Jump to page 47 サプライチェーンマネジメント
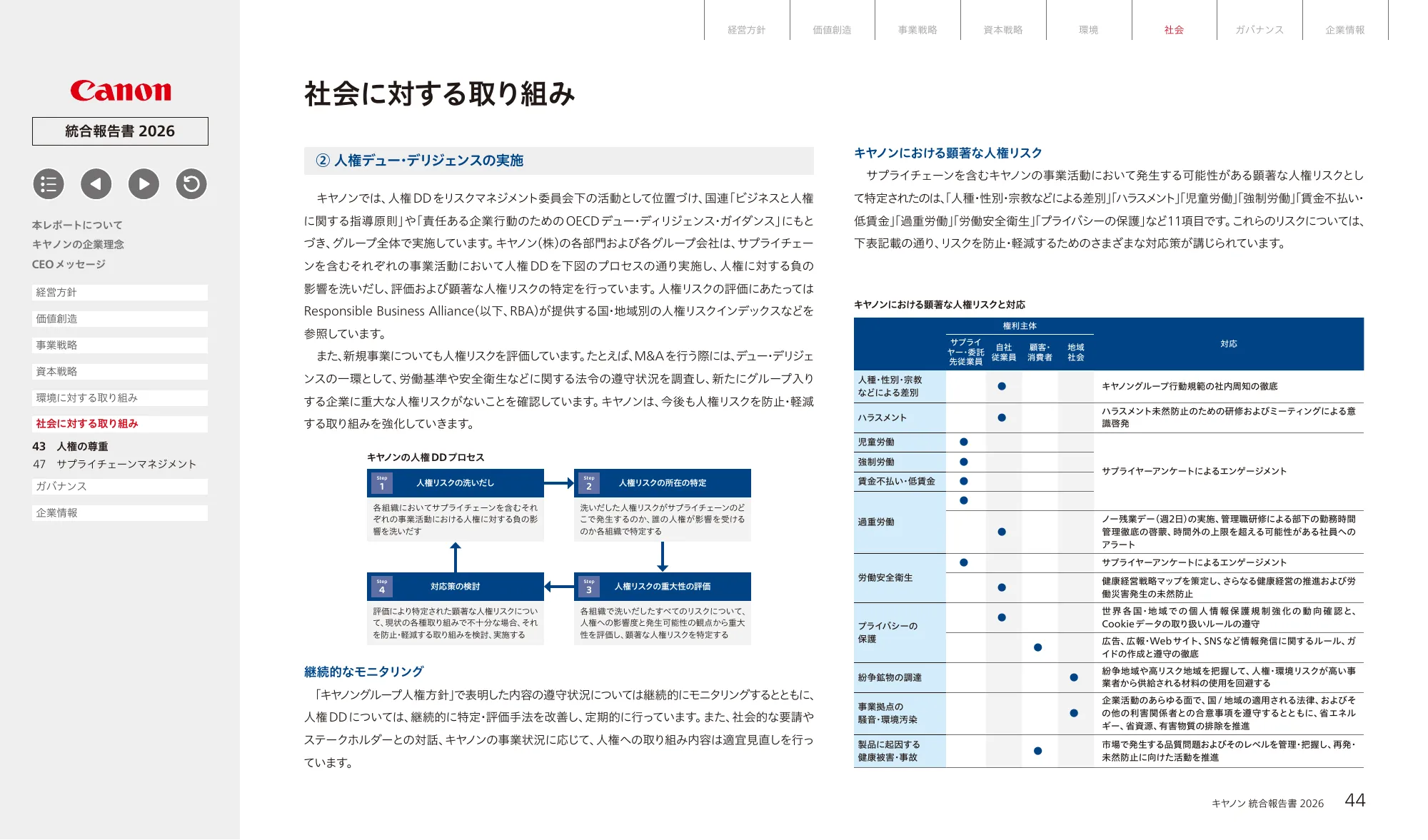The height and width of the screenshot is (840, 1428). tap(114, 464)
